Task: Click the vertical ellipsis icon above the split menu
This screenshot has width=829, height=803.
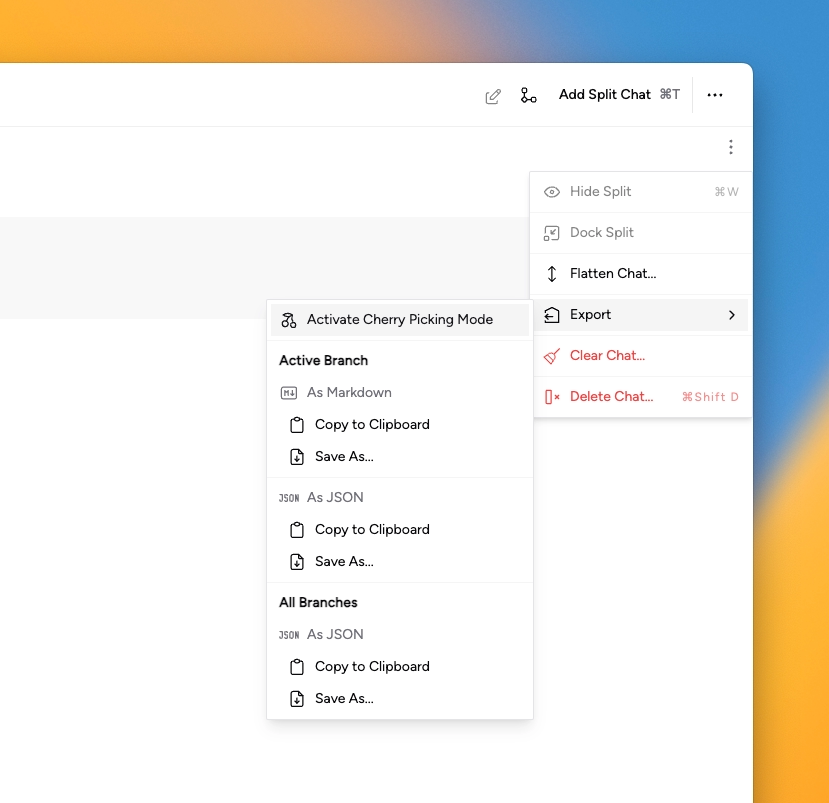Action: tap(731, 147)
